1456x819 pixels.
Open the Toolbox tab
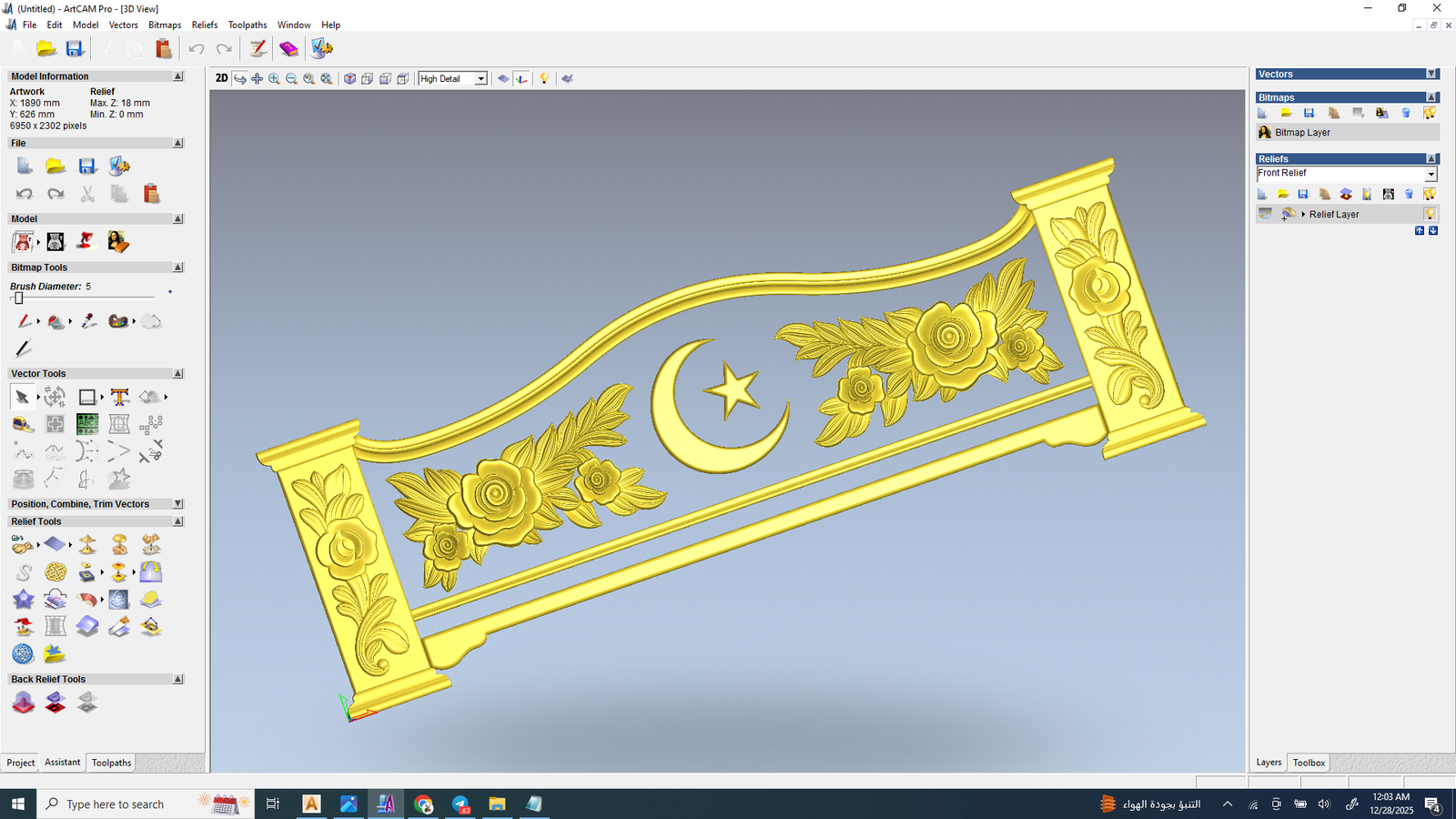tap(1309, 763)
